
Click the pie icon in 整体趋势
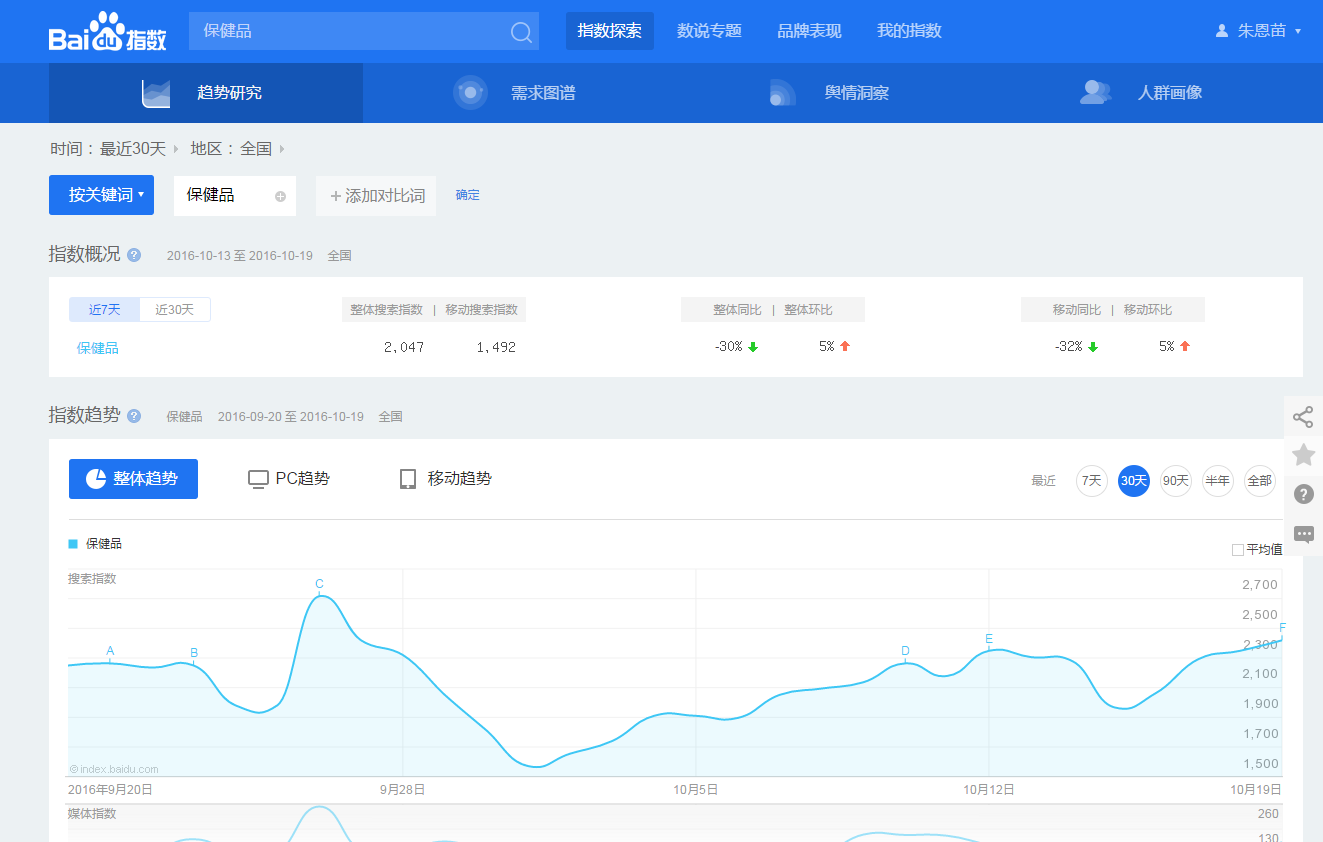click(x=96, y=479)
